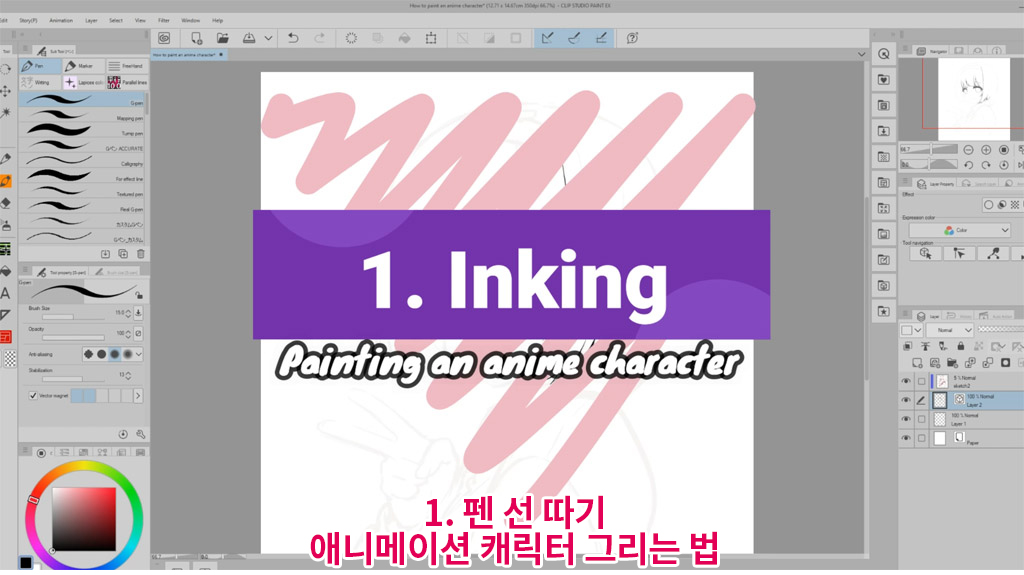The image size is (1024, 575).
Task: Delete sub tool with trash icon
Action: pos(140,254)
